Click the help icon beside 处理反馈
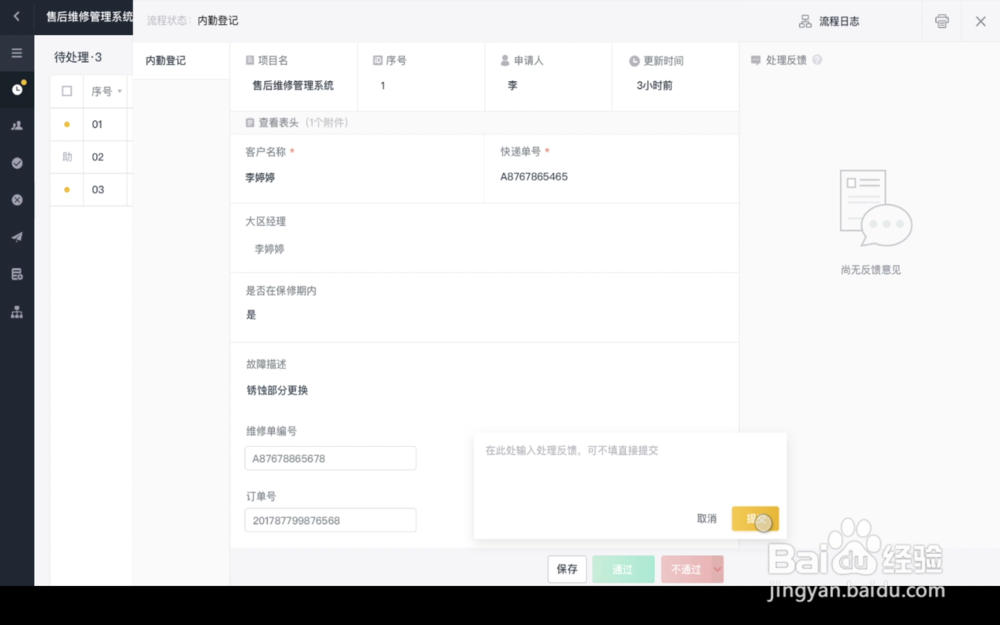Screen dimensions: 1000x625 (x=817, y=60)
